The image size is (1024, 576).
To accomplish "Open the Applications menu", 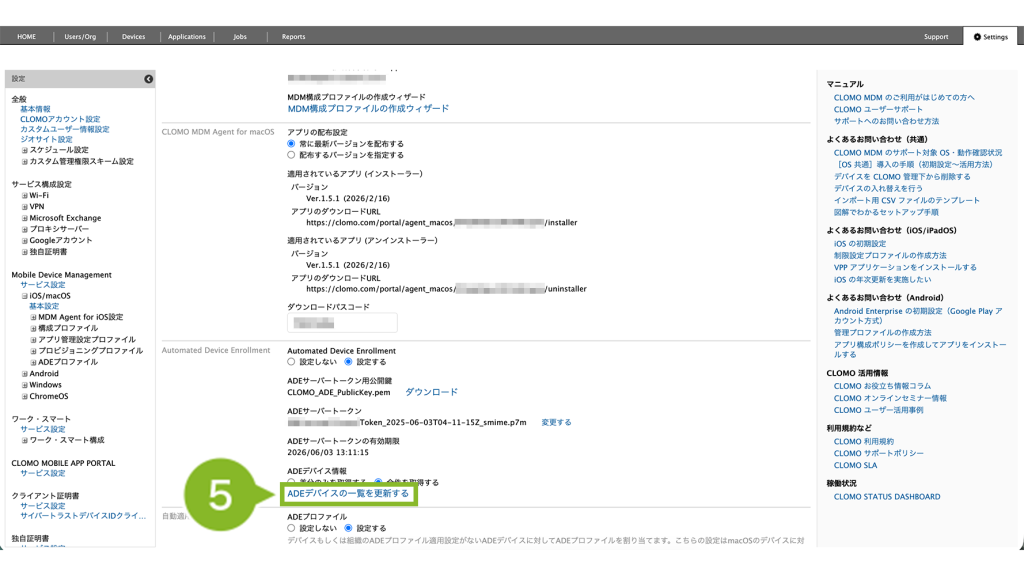I will point(187,37).
